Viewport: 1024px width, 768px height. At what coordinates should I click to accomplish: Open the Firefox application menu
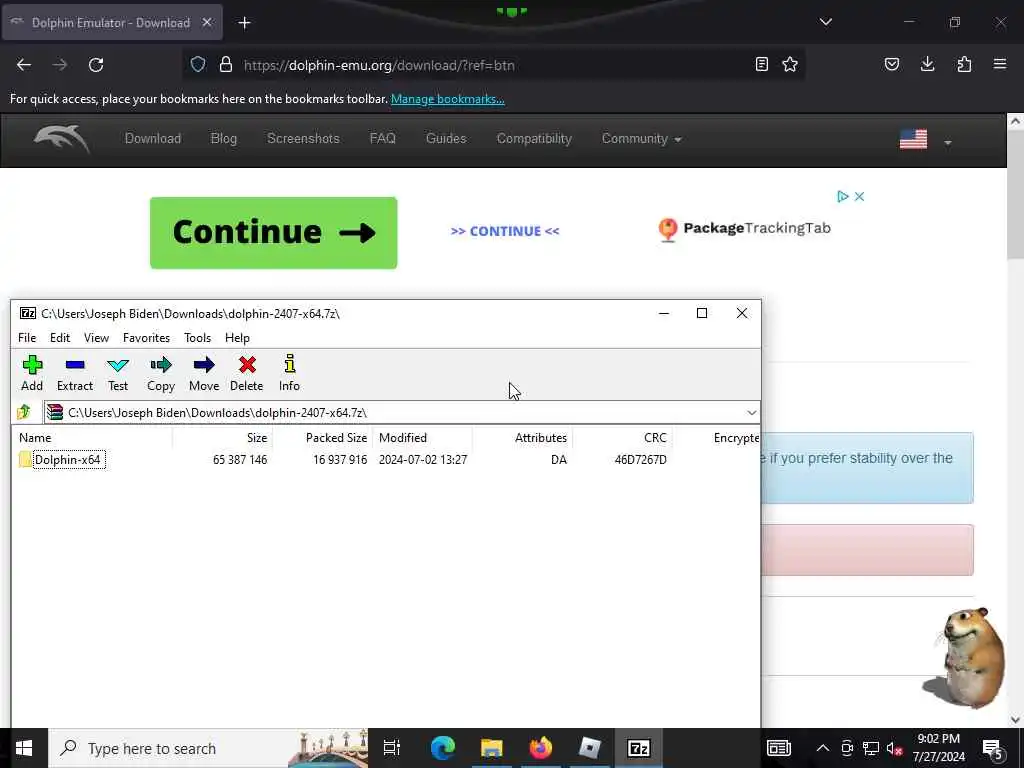tap(1000, 64)
